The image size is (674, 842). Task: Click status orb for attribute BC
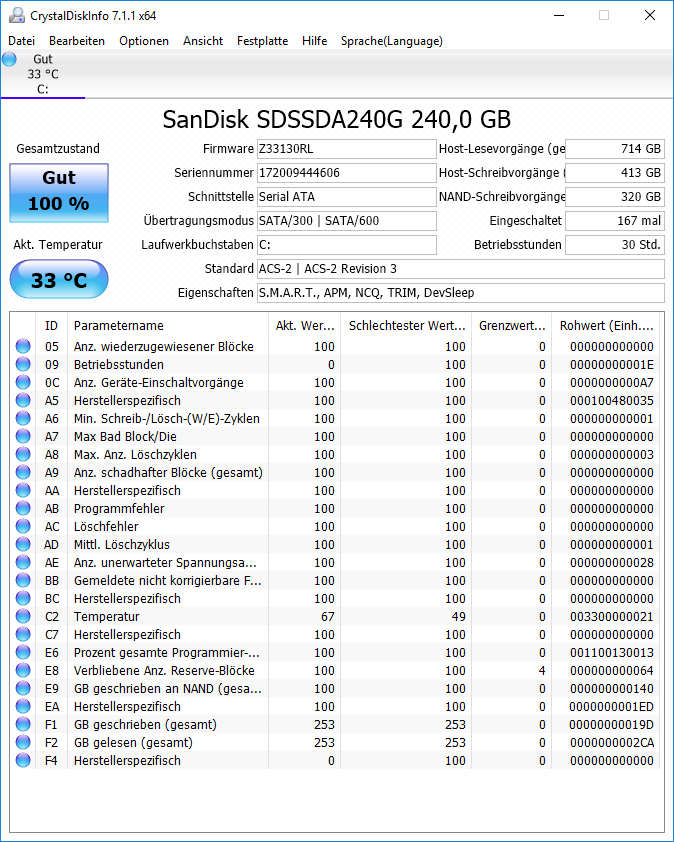point(23,598)
